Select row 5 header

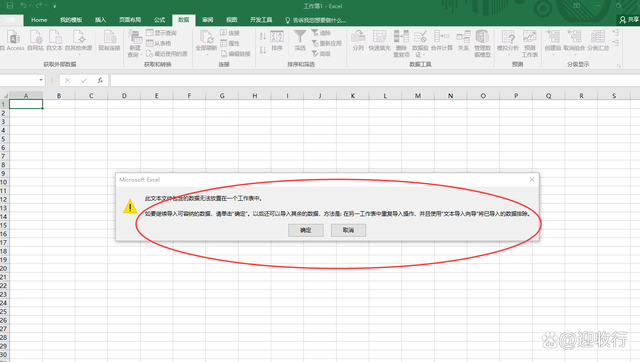coord(4,139)
